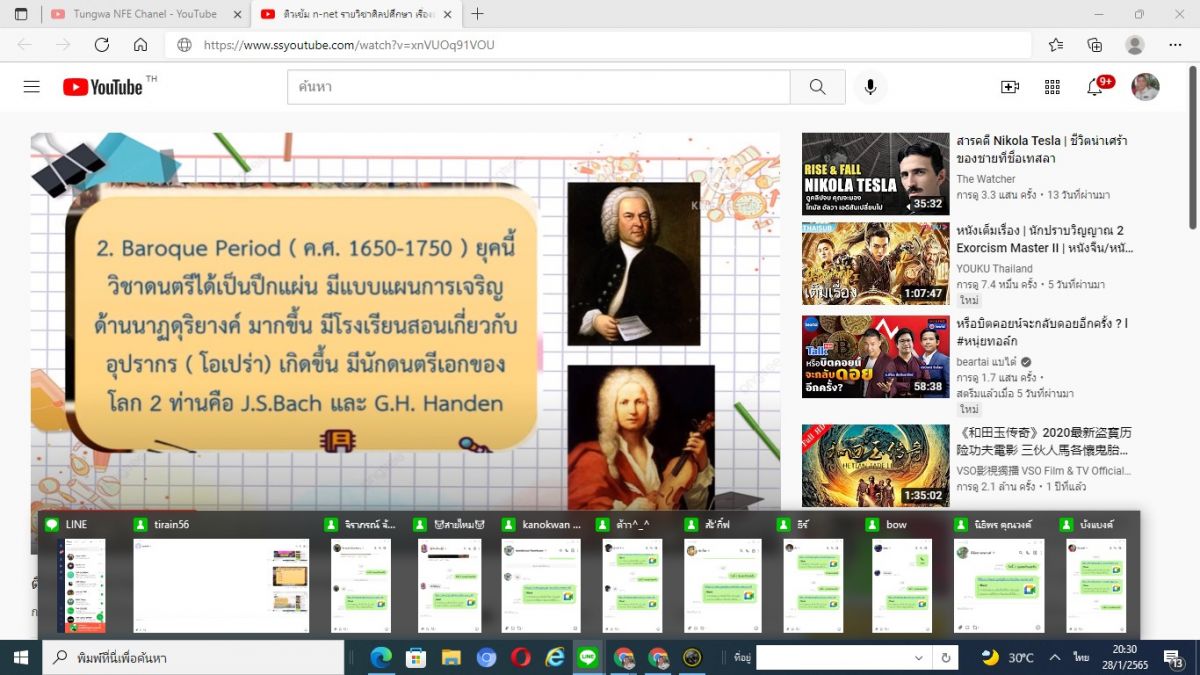1200x675 pixels.
Task: Click the YouTube search input field
Action: (x=538, y=87)
